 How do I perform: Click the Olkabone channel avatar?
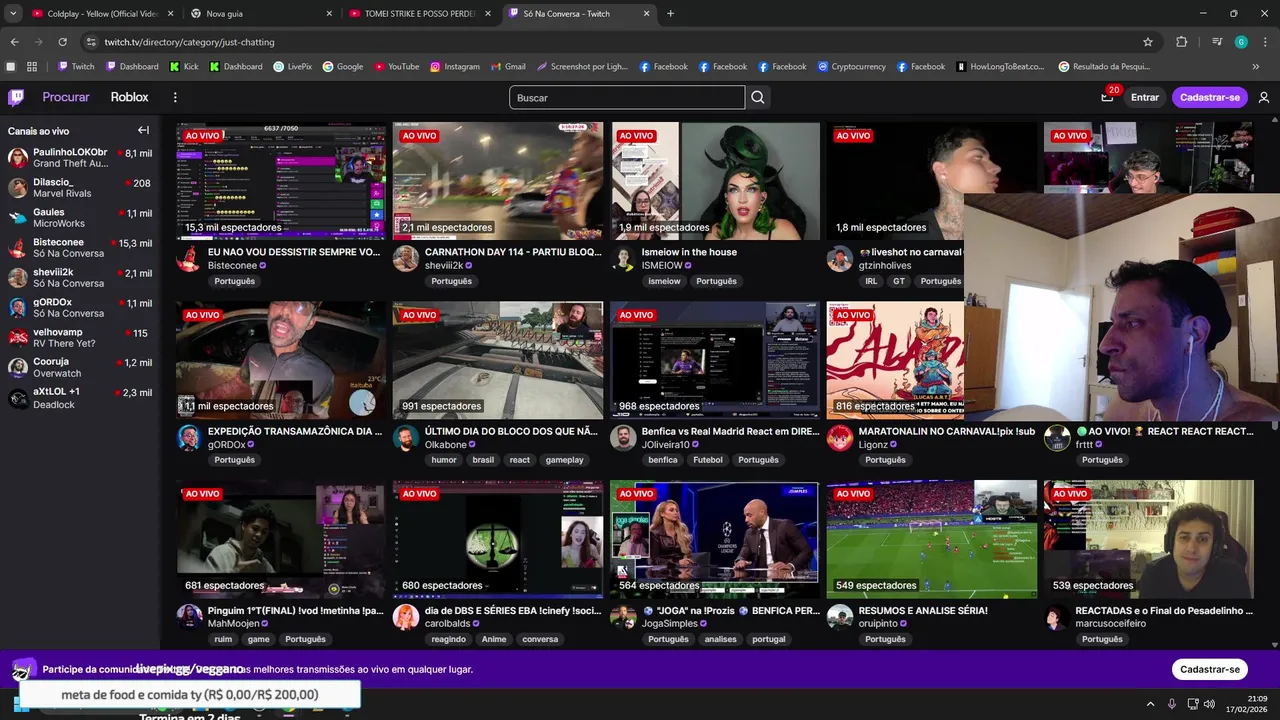coord(405,438)
